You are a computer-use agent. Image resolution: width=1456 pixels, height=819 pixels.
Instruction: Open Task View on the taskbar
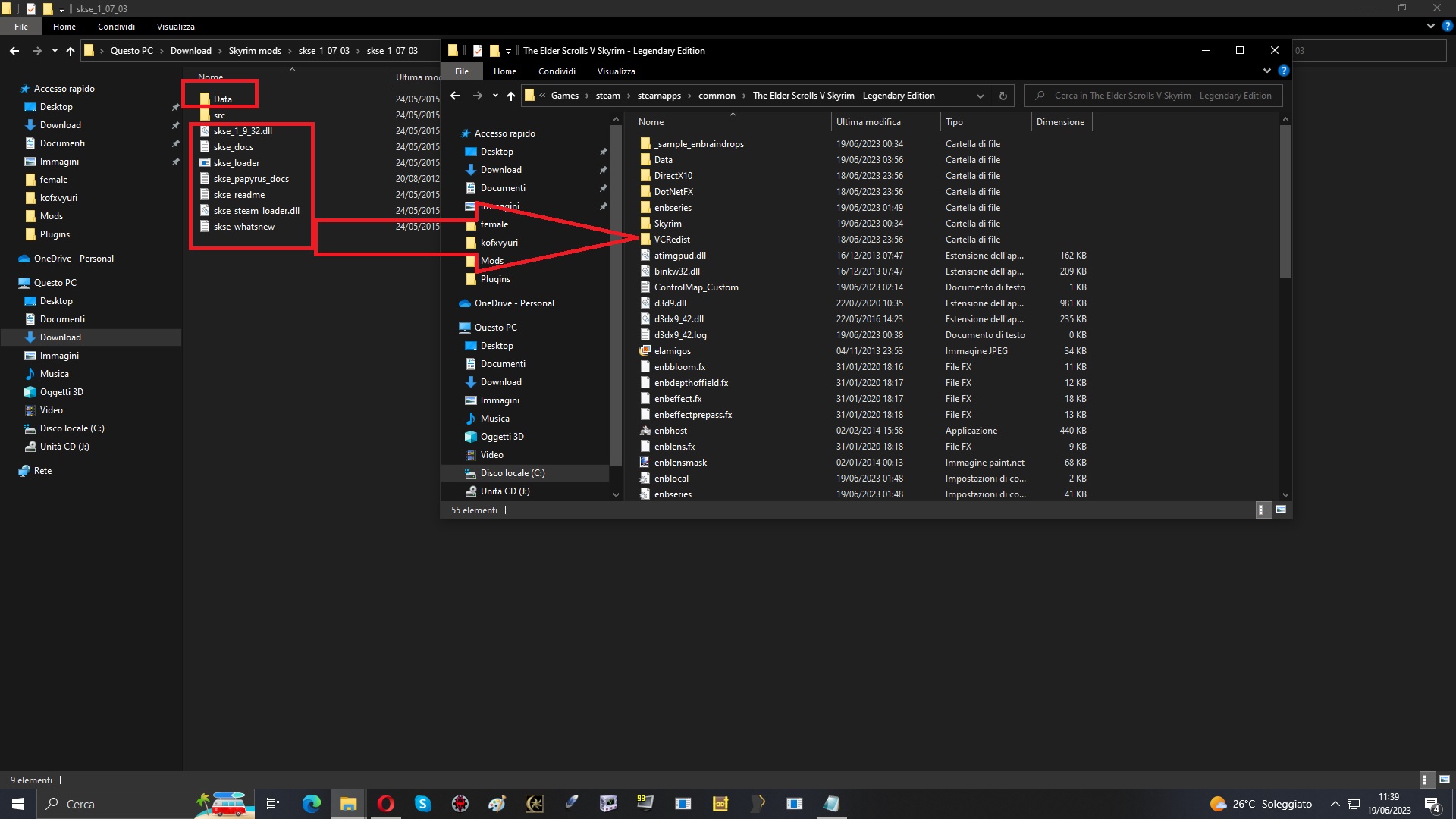273,804
